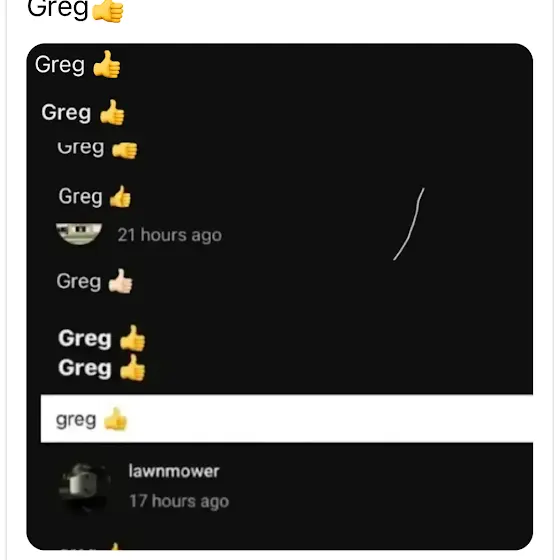Open the cropped avatar beside 21 hours ago
Viewport: 560px width, 560px height.
click(79, 234)
